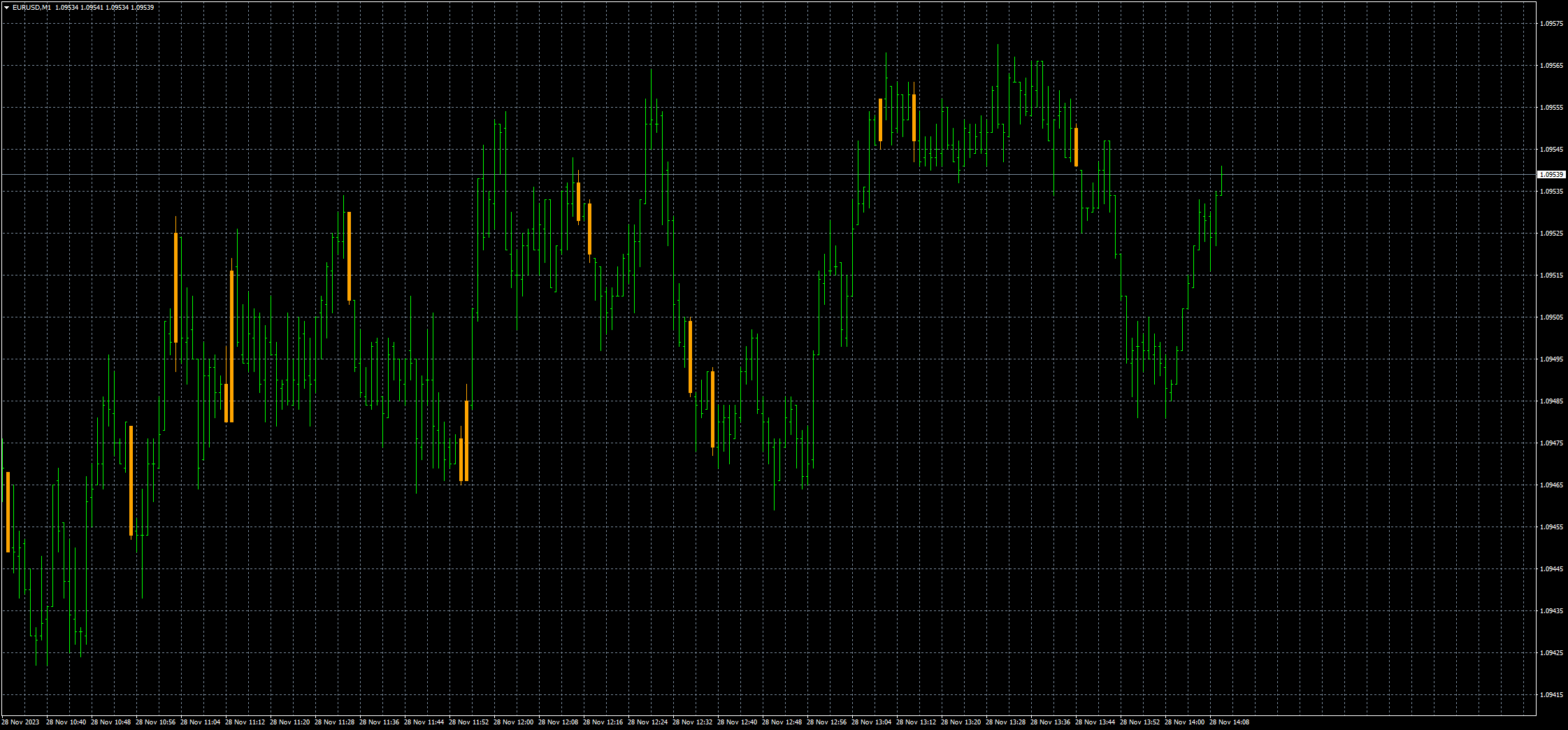1568x730 pixels.
Task: Click the 28 Nov 14:00 time label
Action: 1185,722
